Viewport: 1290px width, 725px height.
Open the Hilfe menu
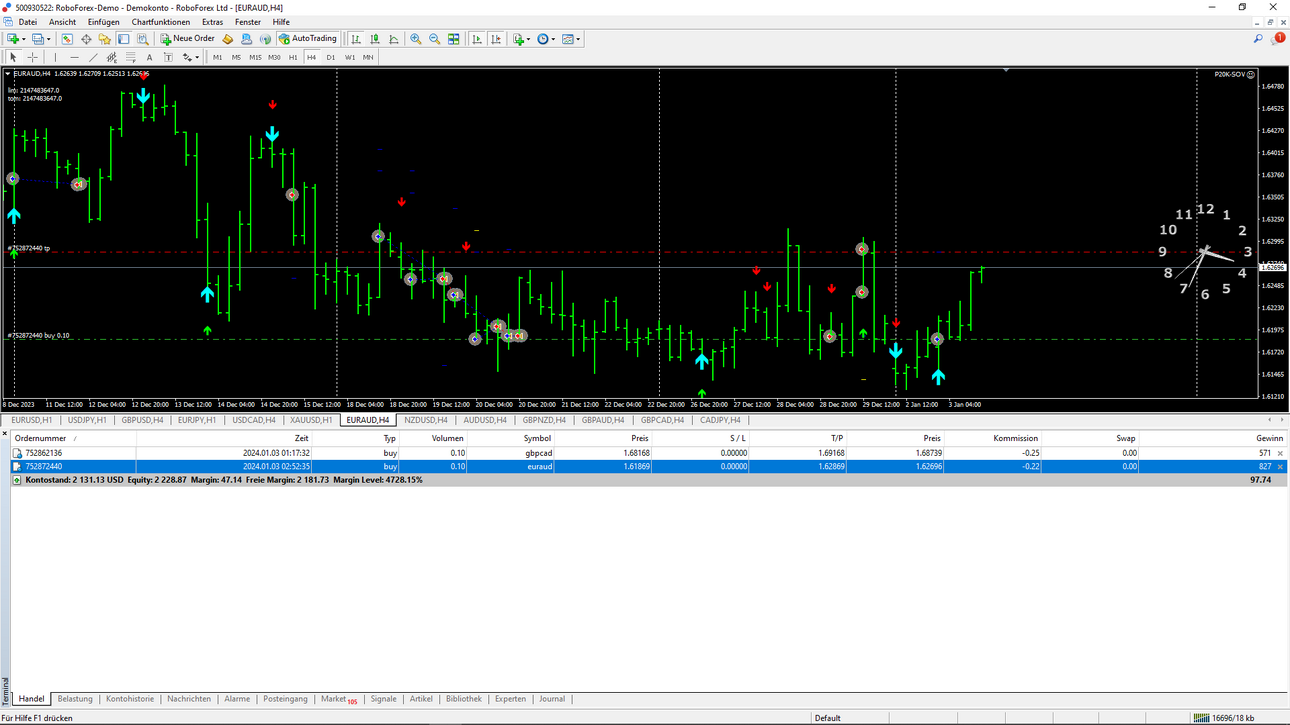tap(281, 22)
